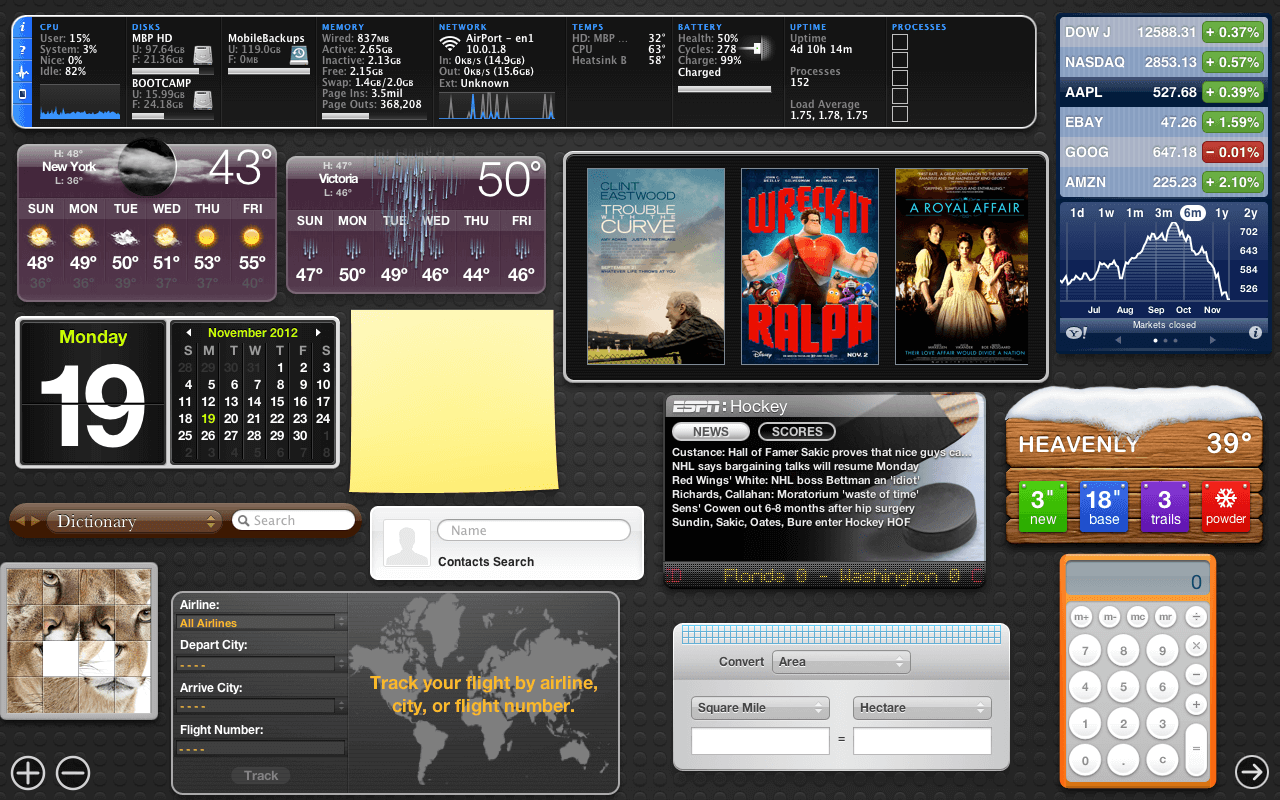Open the All Airlines dropdown

(x=262, y=623)
